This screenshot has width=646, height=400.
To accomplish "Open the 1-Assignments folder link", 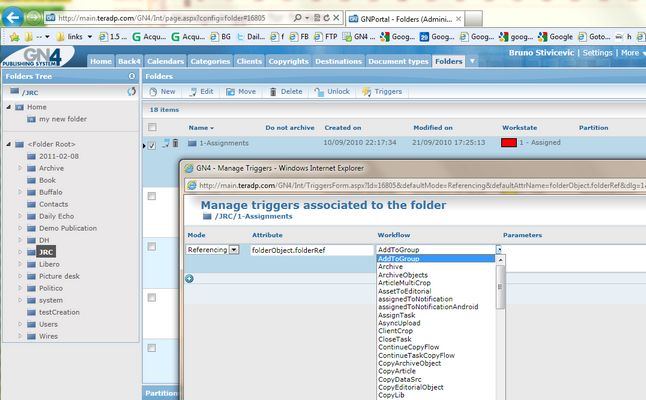I will tap(224, 143).
